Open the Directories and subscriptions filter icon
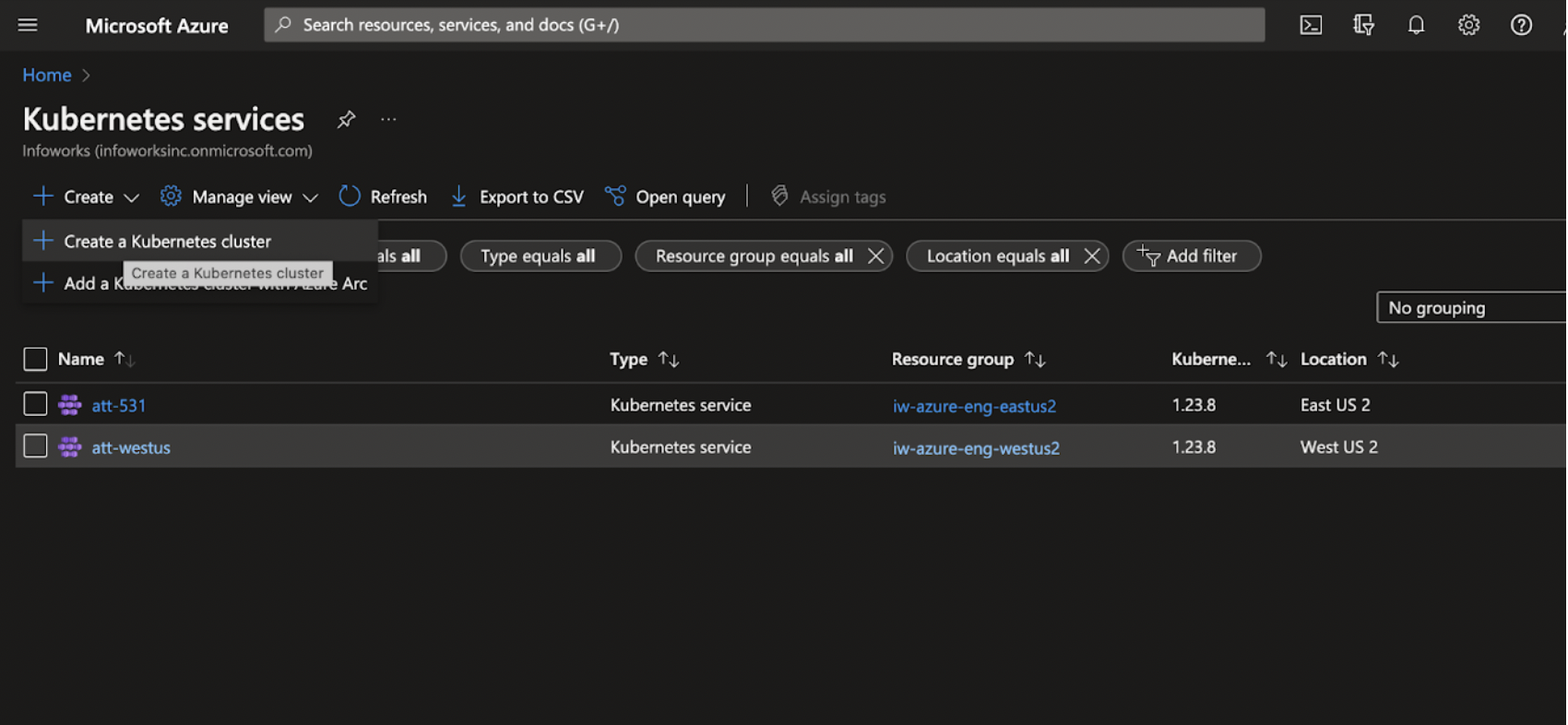The image size is (1568, 725). click(x=1363, y=25)
